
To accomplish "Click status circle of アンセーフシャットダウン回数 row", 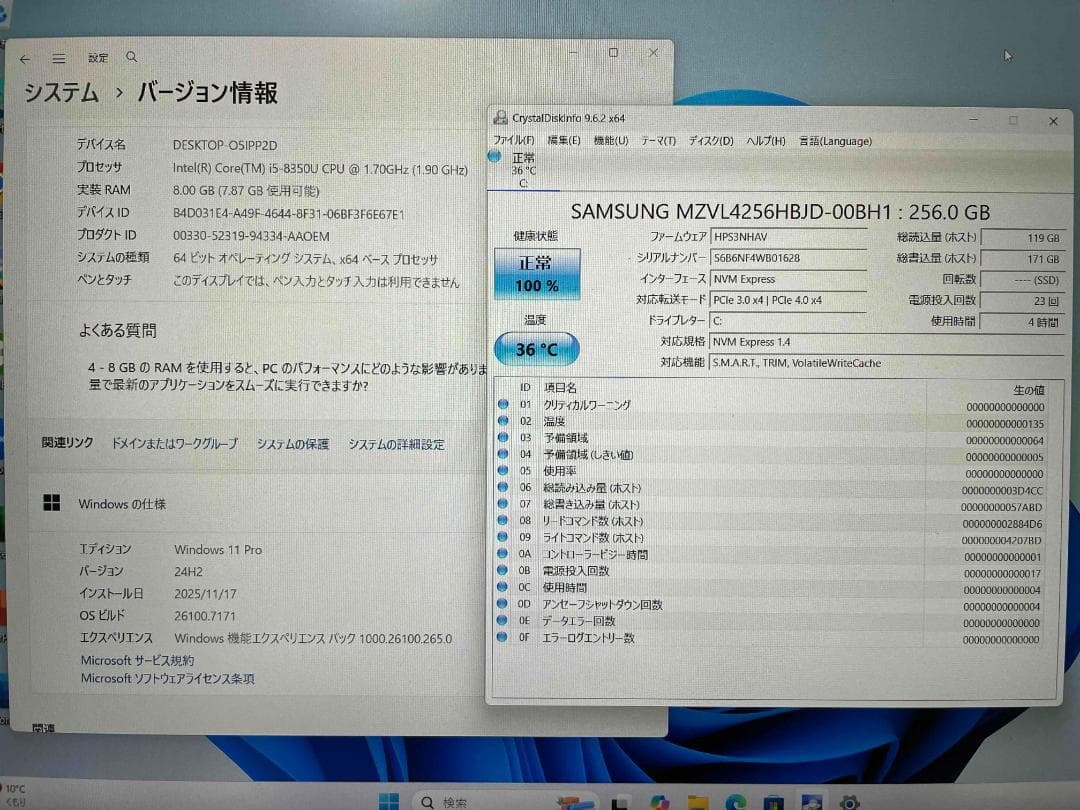I will tap(503, 603).
